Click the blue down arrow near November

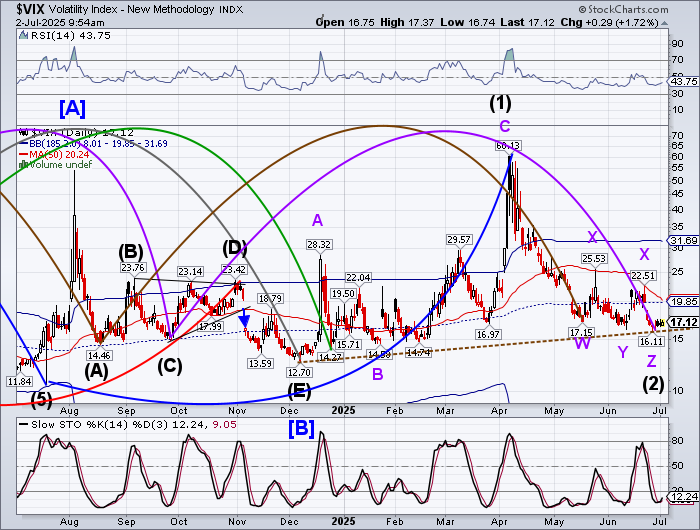(x=244, y=319)
